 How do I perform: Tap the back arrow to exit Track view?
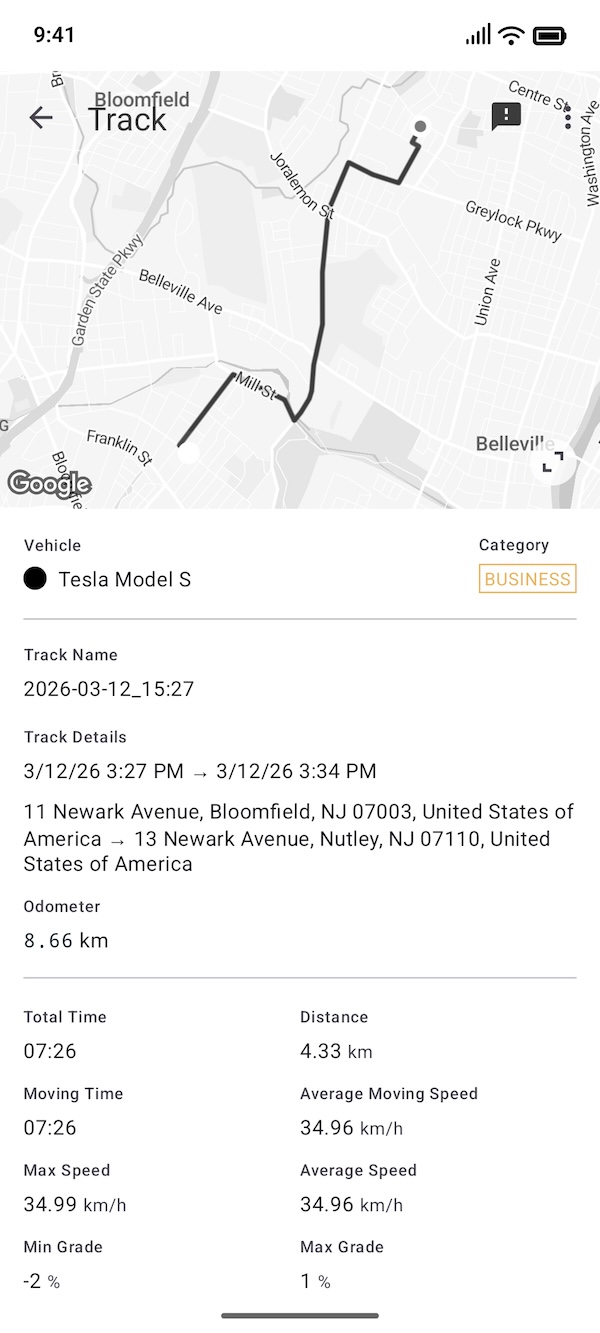coord(40,117)
